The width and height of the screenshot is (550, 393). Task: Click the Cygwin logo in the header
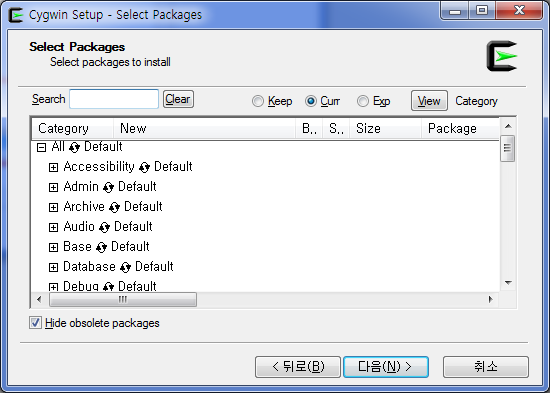tap(502, 56)
